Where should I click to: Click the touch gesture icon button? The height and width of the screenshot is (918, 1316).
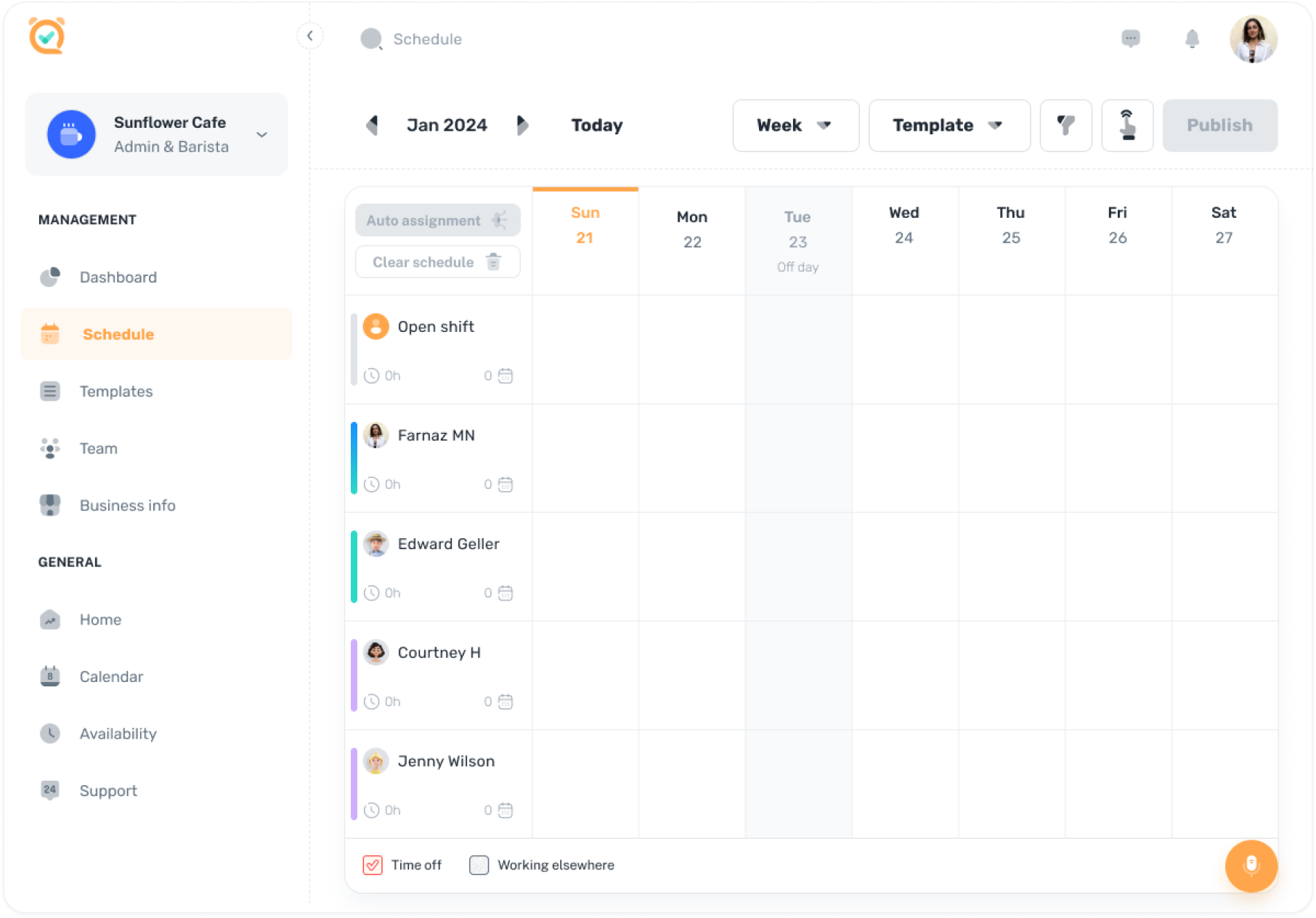pos(1127,126)
